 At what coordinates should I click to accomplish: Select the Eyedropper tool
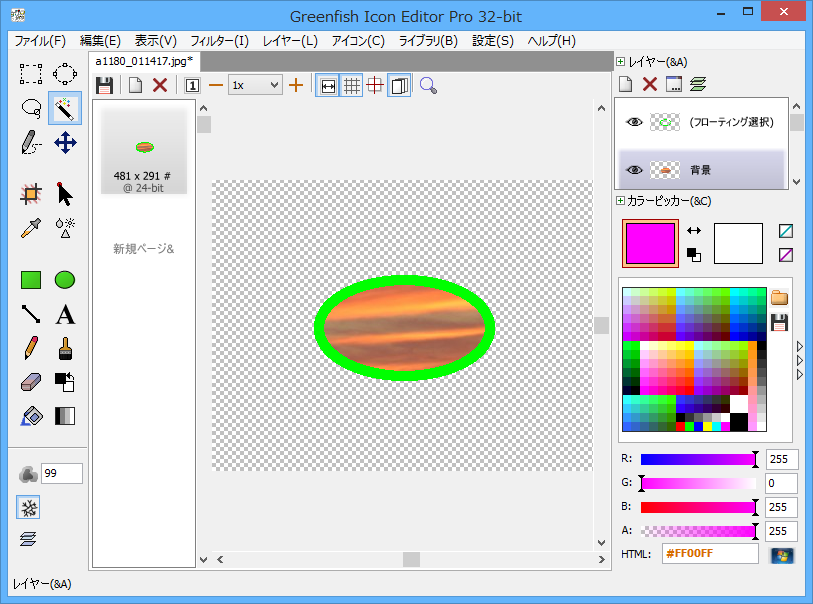(31, 228)
